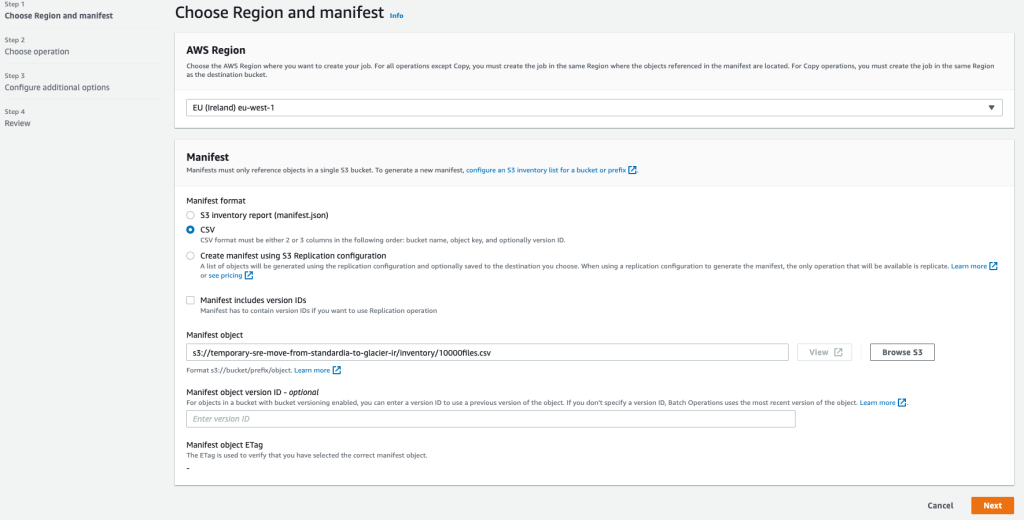The height and width of the screenshot is (520, 1024).
Task: Go to Step 4 Review
Action: pyautogui.click(x=18, y=123)
